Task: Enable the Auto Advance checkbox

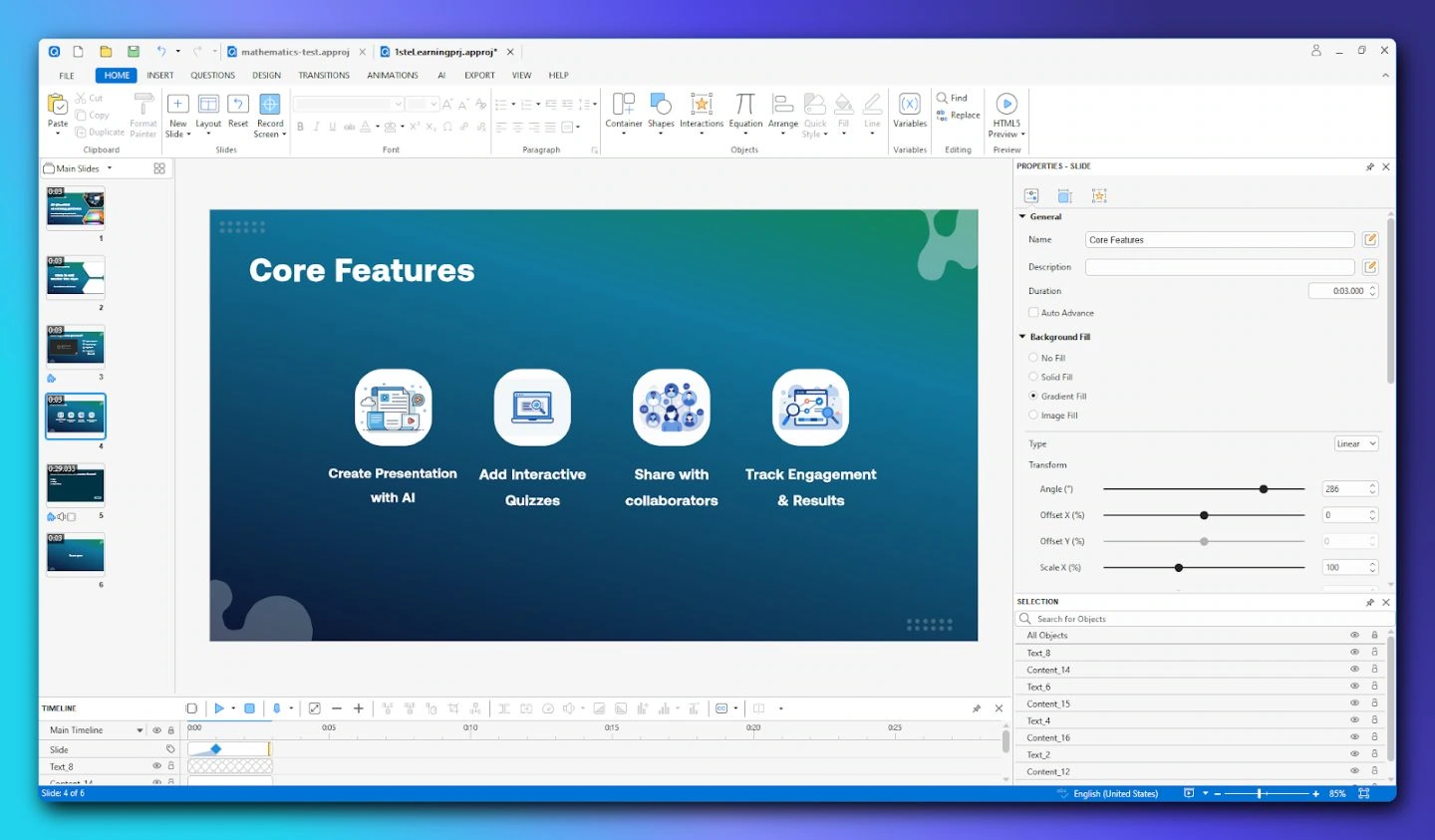Action: pos(1033,312)
